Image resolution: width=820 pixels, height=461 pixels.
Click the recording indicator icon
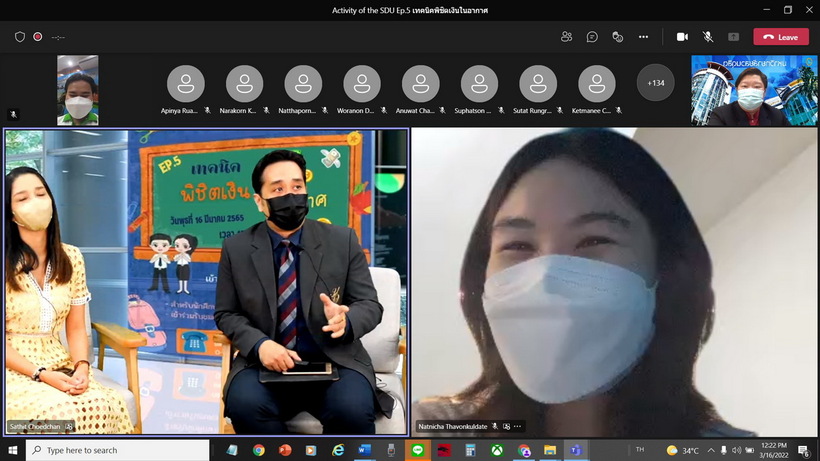[x=38, y=37]
